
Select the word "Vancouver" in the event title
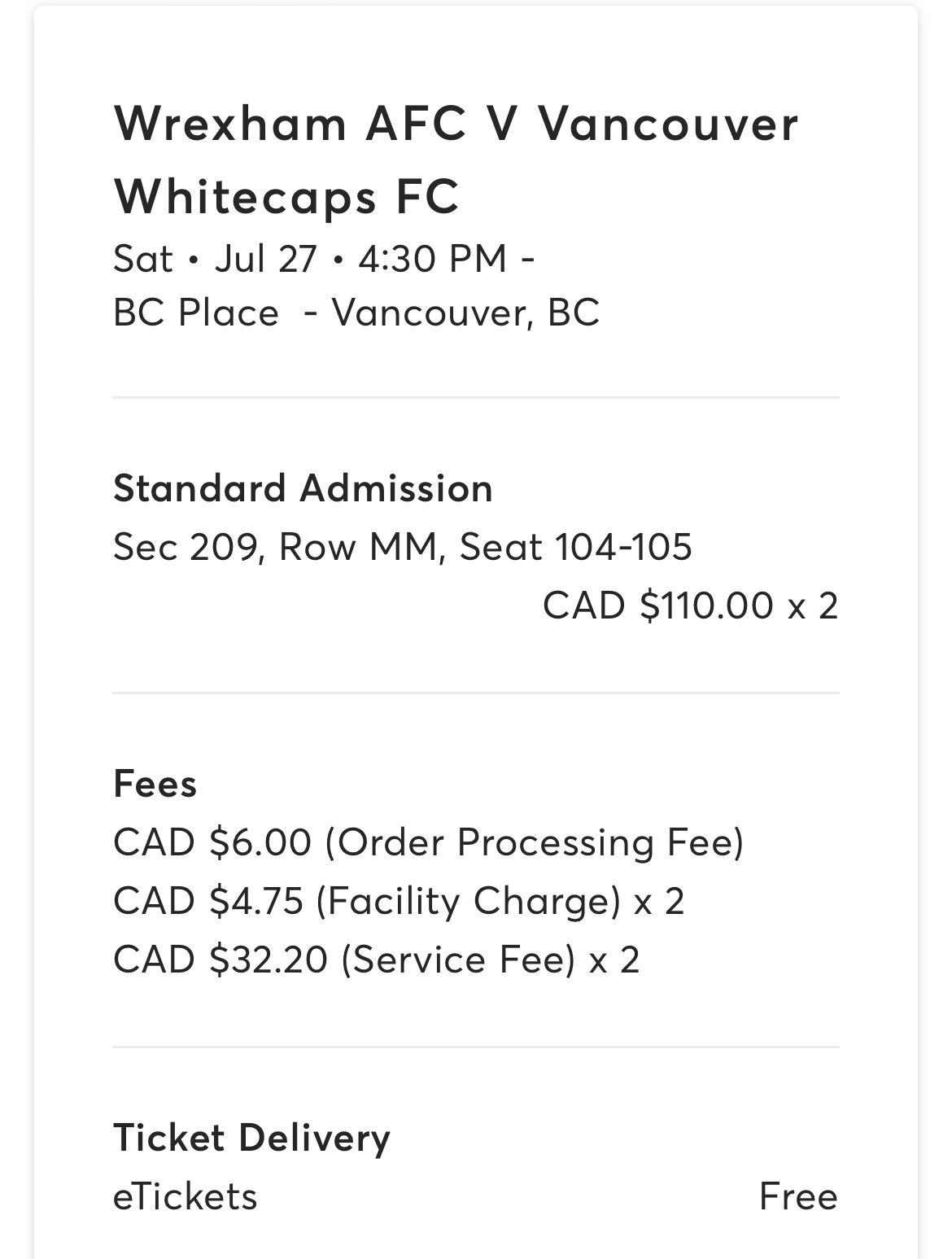coord(667,124)
